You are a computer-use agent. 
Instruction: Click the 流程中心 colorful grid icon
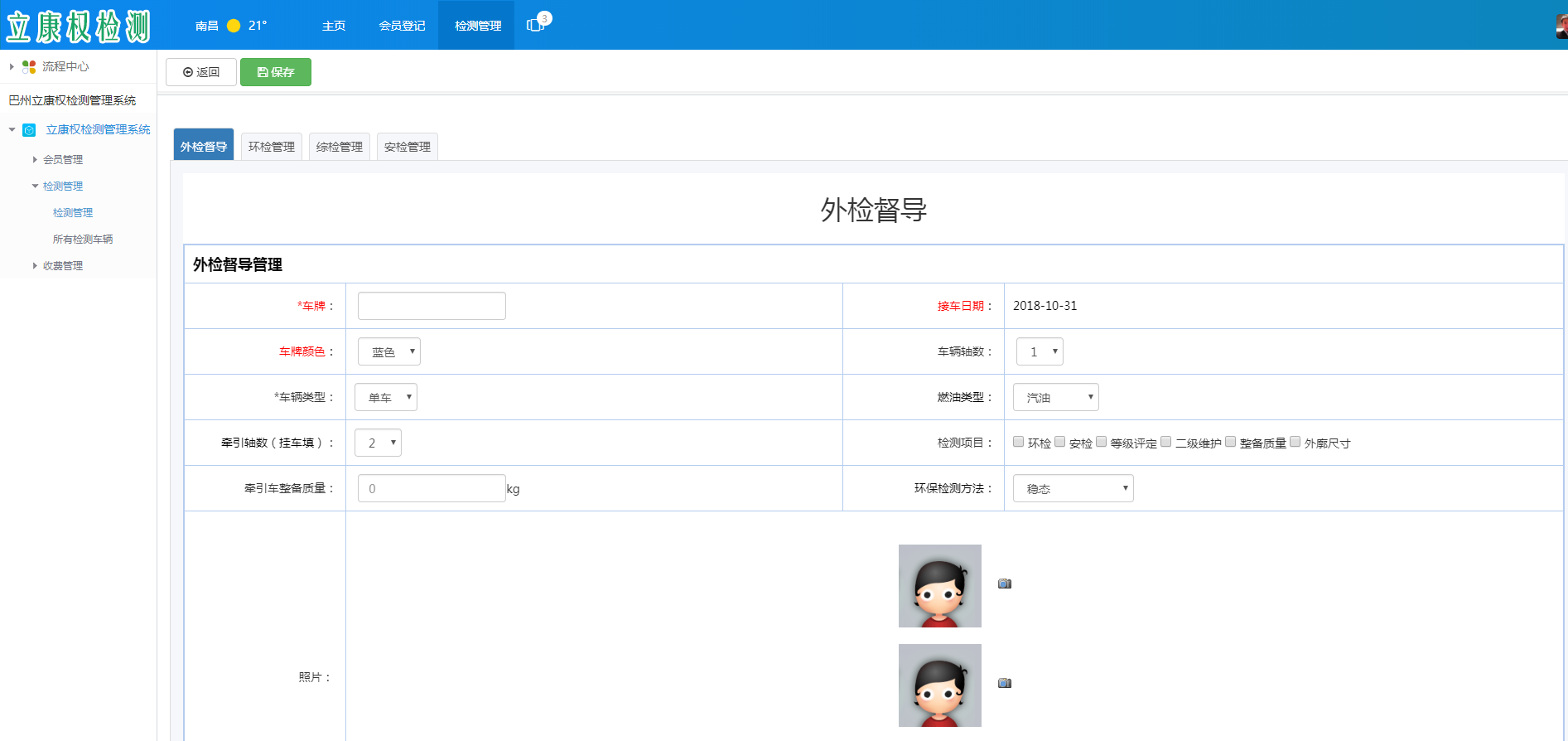(x=29, y=66)
